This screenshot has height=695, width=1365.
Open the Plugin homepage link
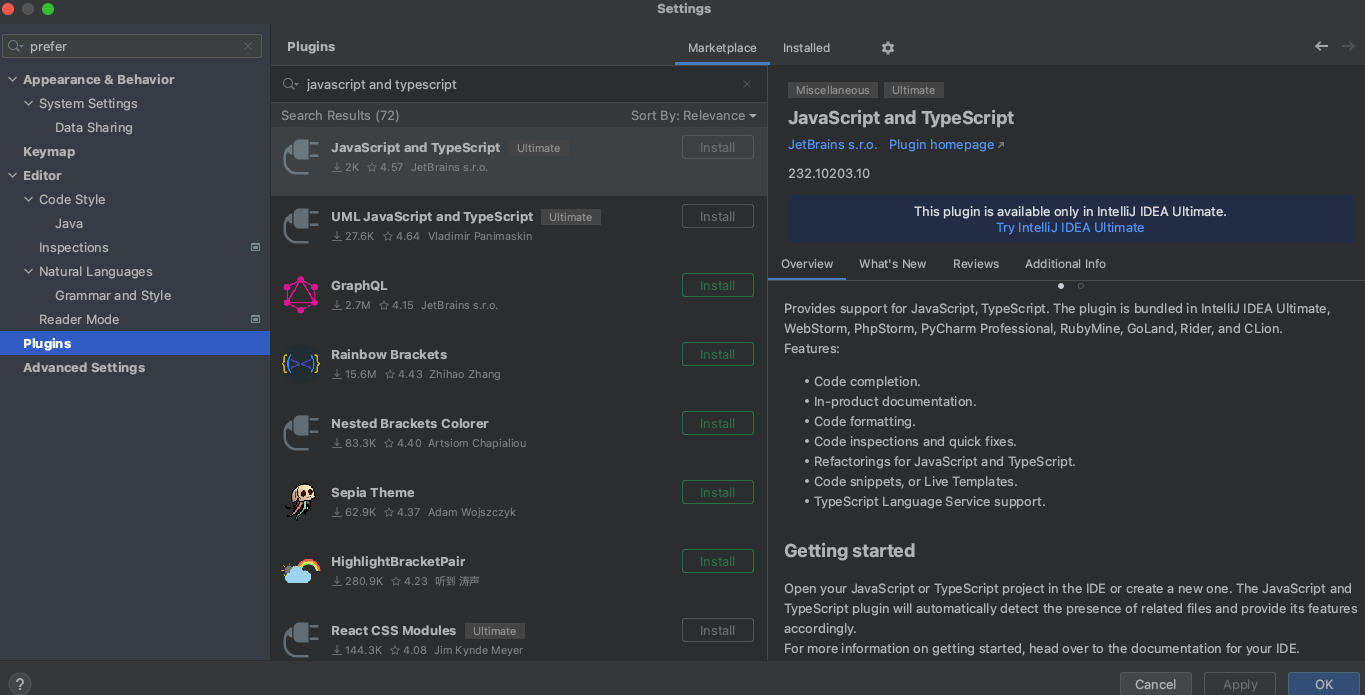(x=941, y=144)
